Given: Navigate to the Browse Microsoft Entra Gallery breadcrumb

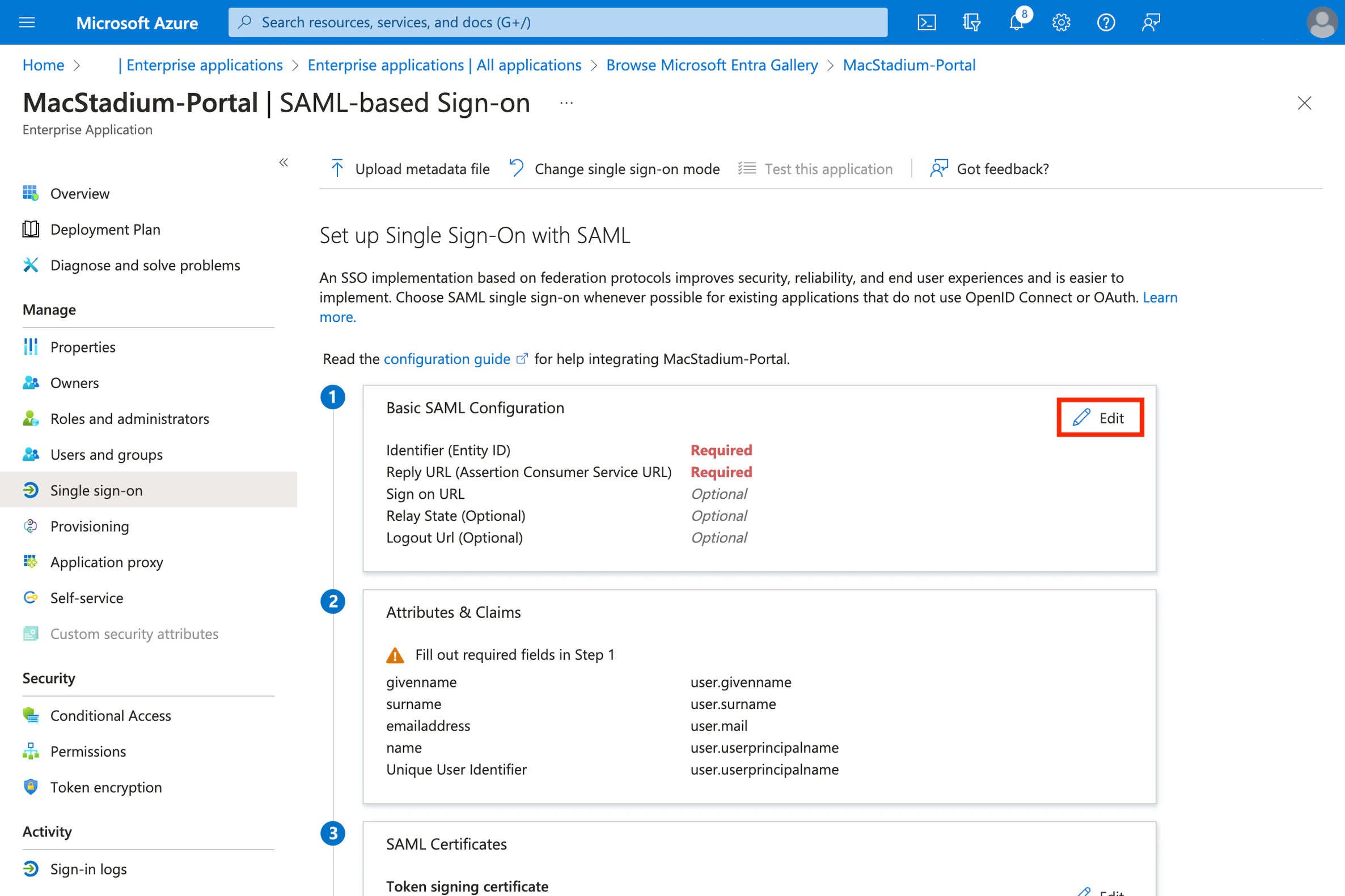Looking at the screenshot, I should pyautogui.click(x=712, y=65).
